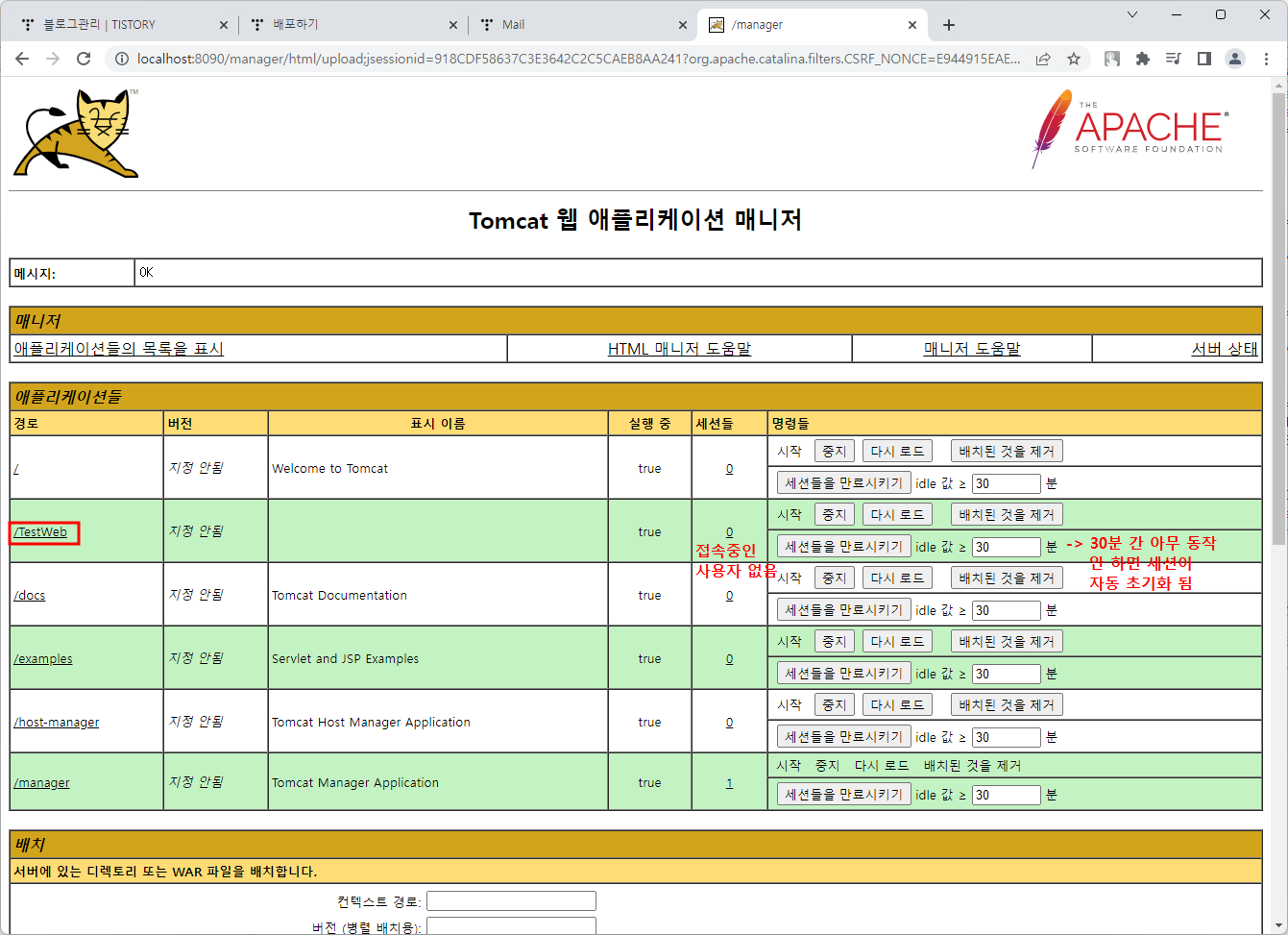This screenshot has width=1288, height=935.
Task: Open 서버 상태 link
Action: pyautogui.click(x=1225, y=349)
